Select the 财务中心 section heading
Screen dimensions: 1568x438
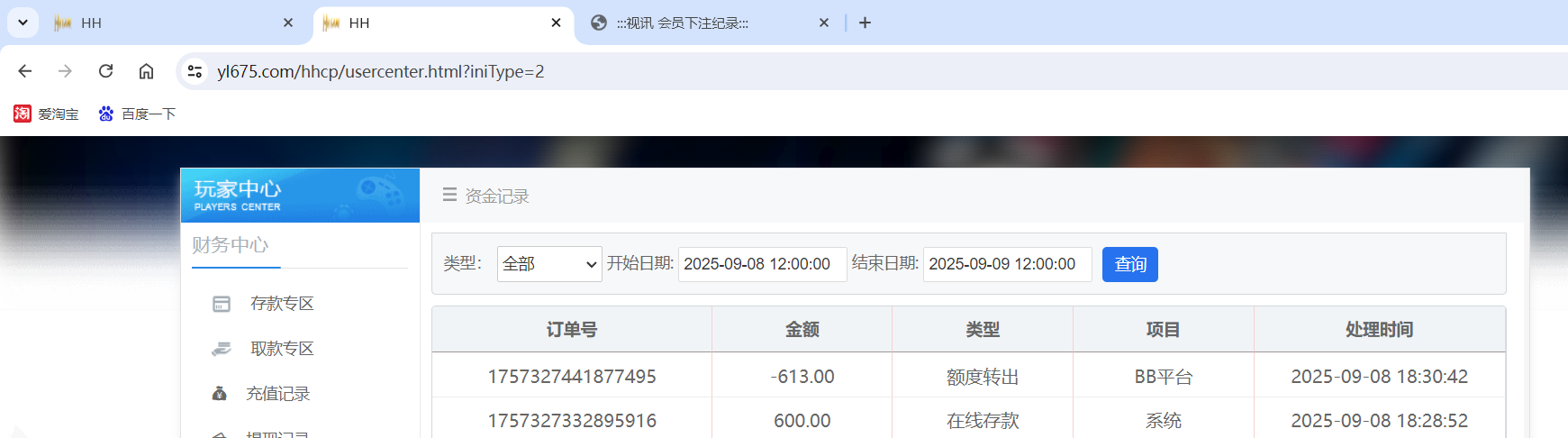pyautogui.click(x=230, y=245)
